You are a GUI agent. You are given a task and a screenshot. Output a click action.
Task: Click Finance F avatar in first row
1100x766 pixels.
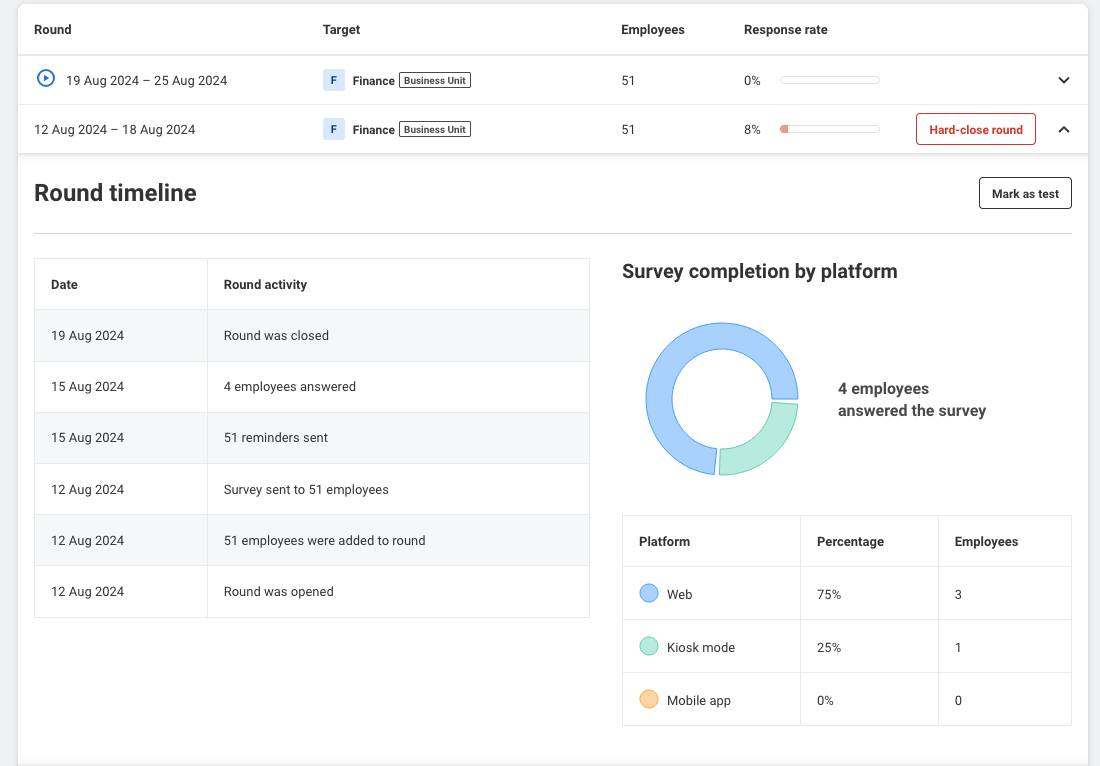coord(334,80)
